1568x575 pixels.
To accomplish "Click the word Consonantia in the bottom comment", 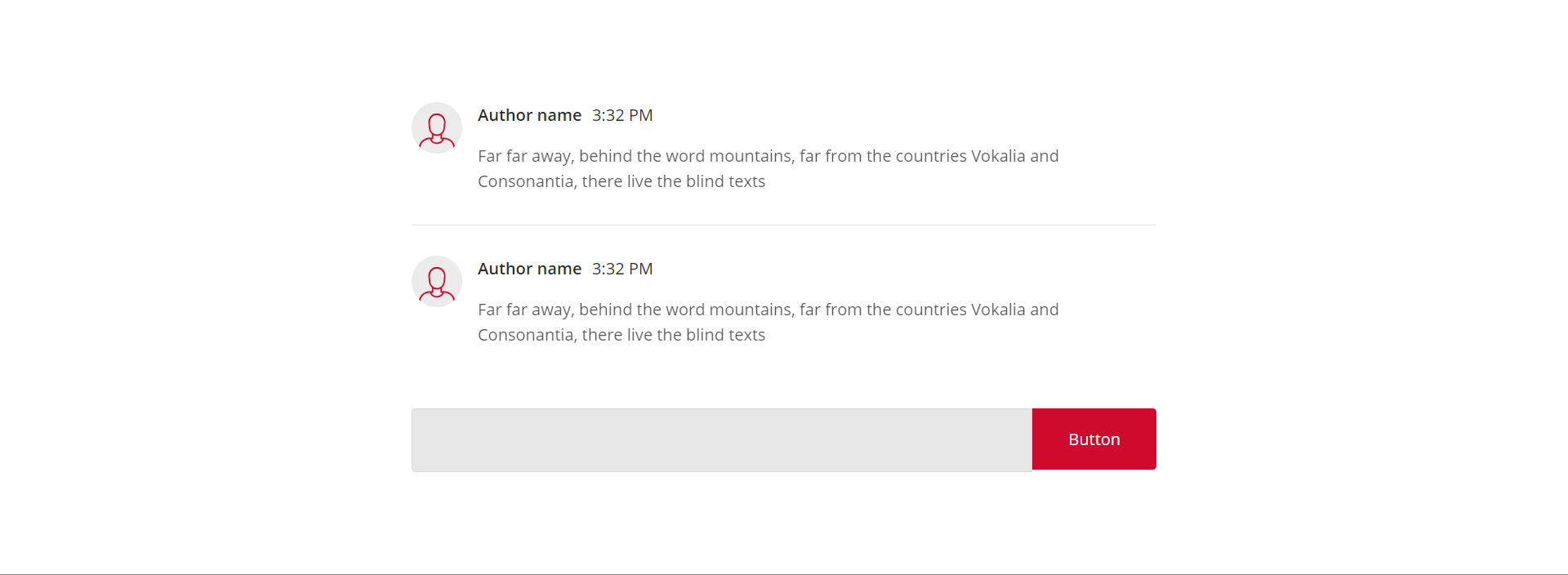I will (527, 335).
